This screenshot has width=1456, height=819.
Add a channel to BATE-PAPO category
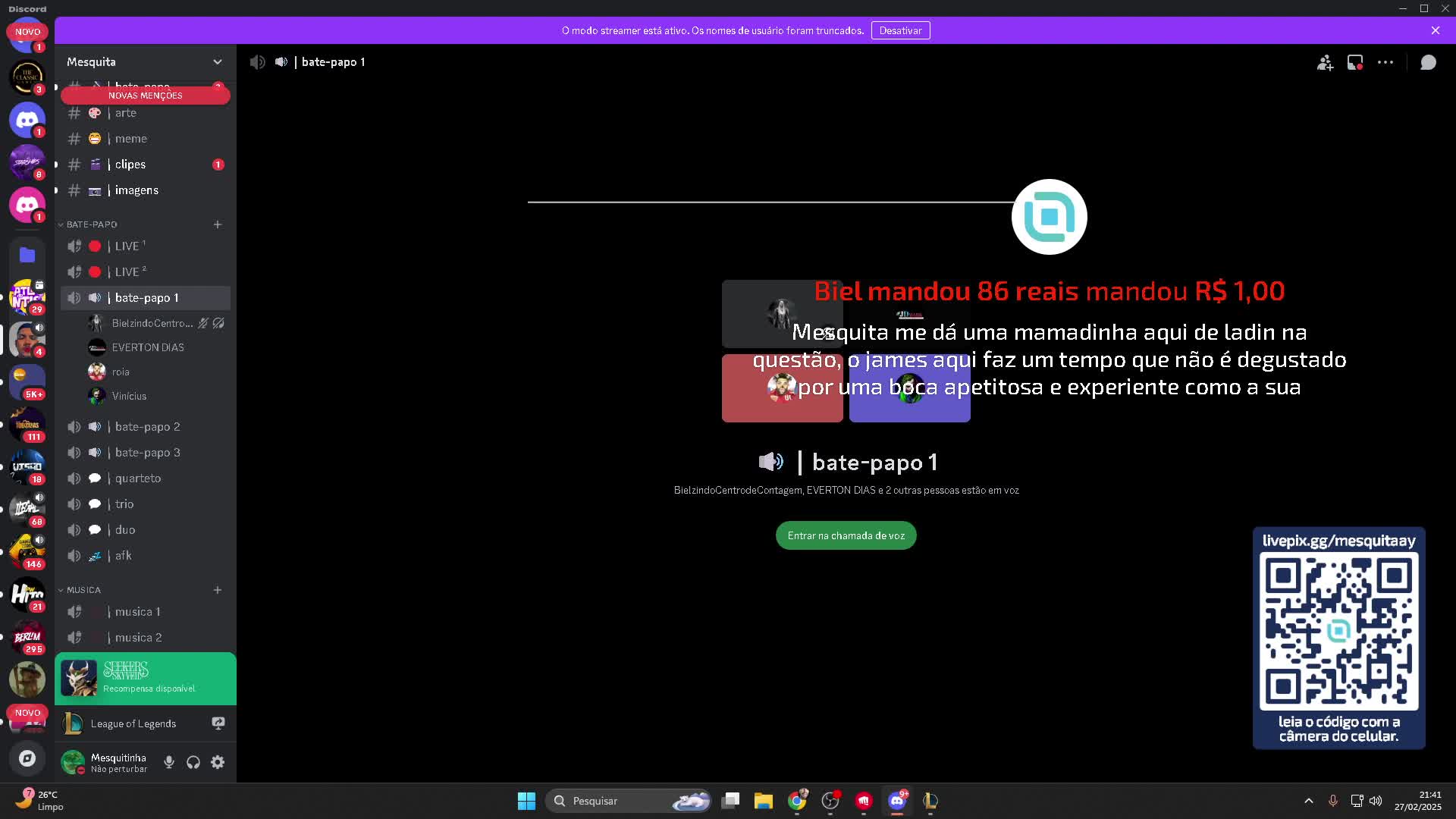click(218, 224)
